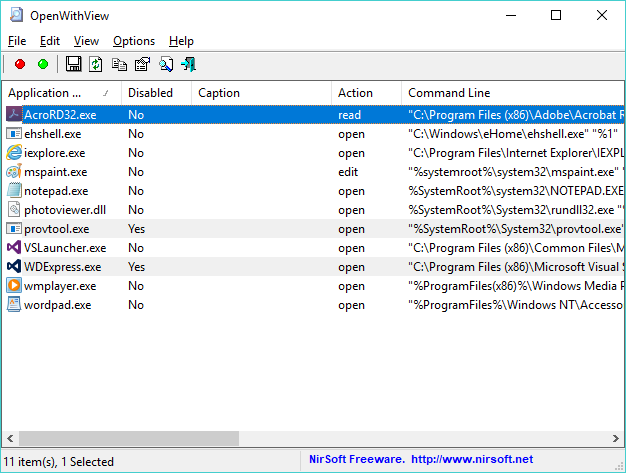Click the notepad.exe notepad icon
Screen dimensions: 626x473
click(x=14, y=190)
